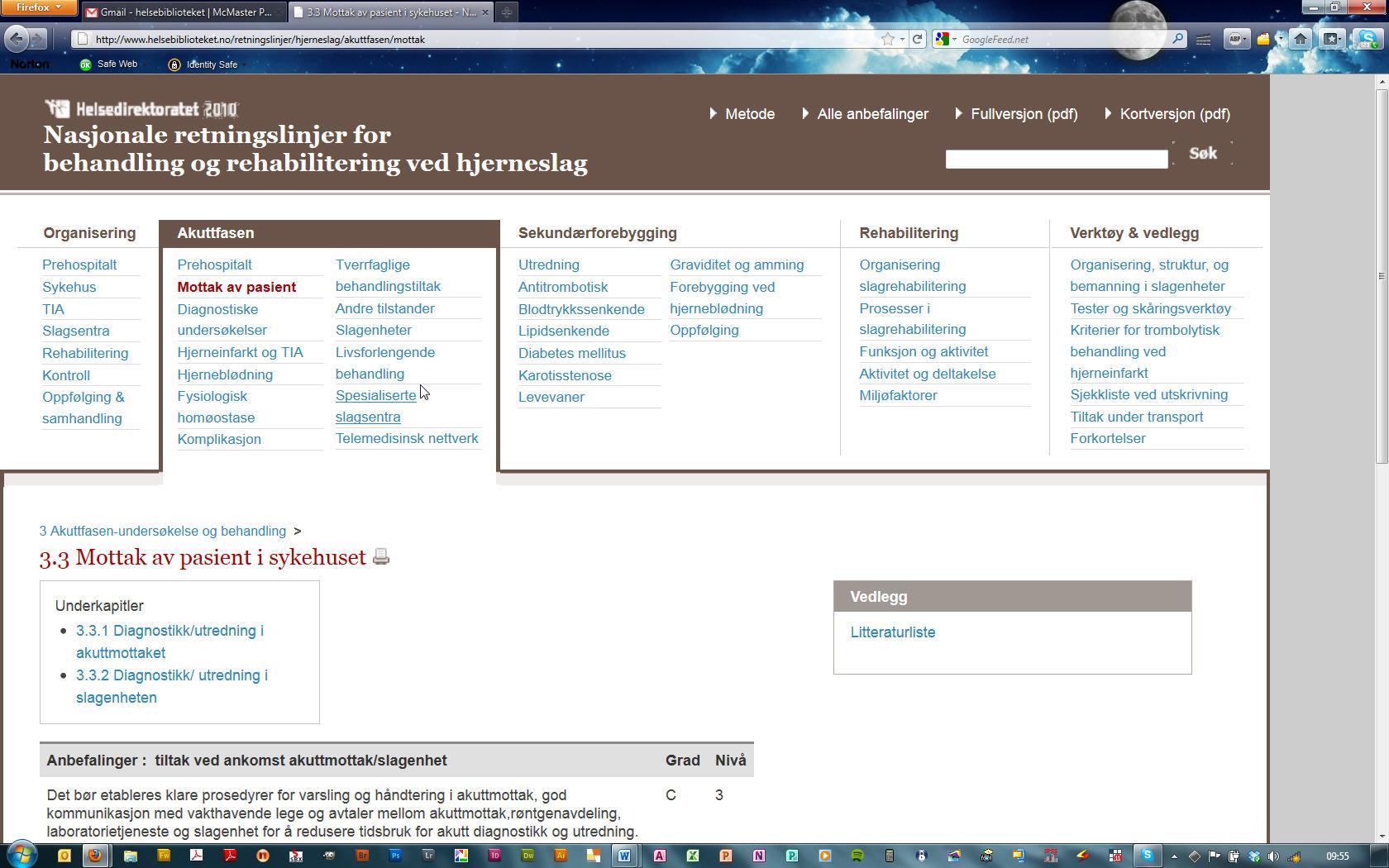Click the volume speaker tray icon
The image size is (1389, 868).
click(1273, 856)
